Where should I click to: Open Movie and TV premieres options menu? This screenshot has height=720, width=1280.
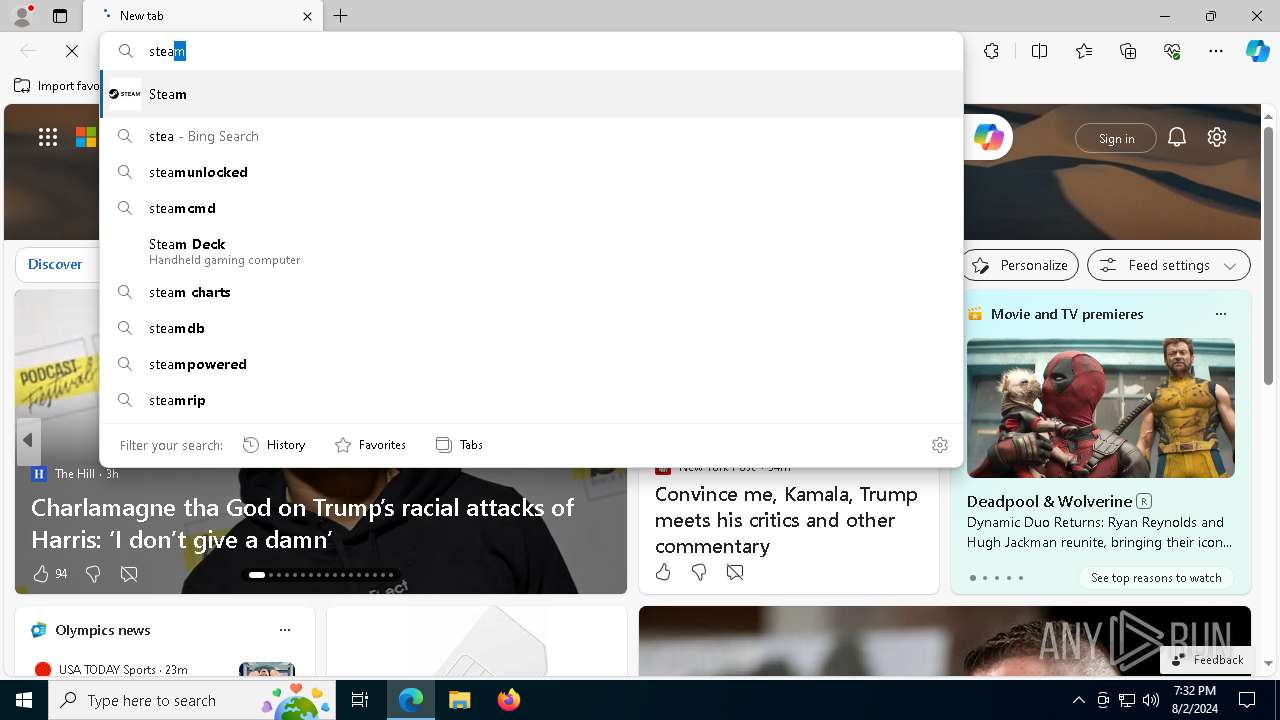[x=1220, y=314]
